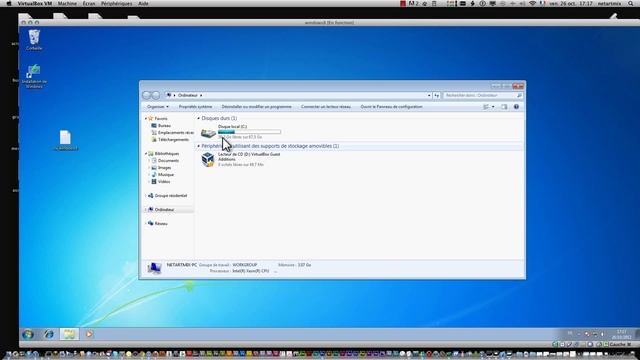Click the Favoris star icon
This screenshot has height=360, width=640.
[x=150, y=118]
